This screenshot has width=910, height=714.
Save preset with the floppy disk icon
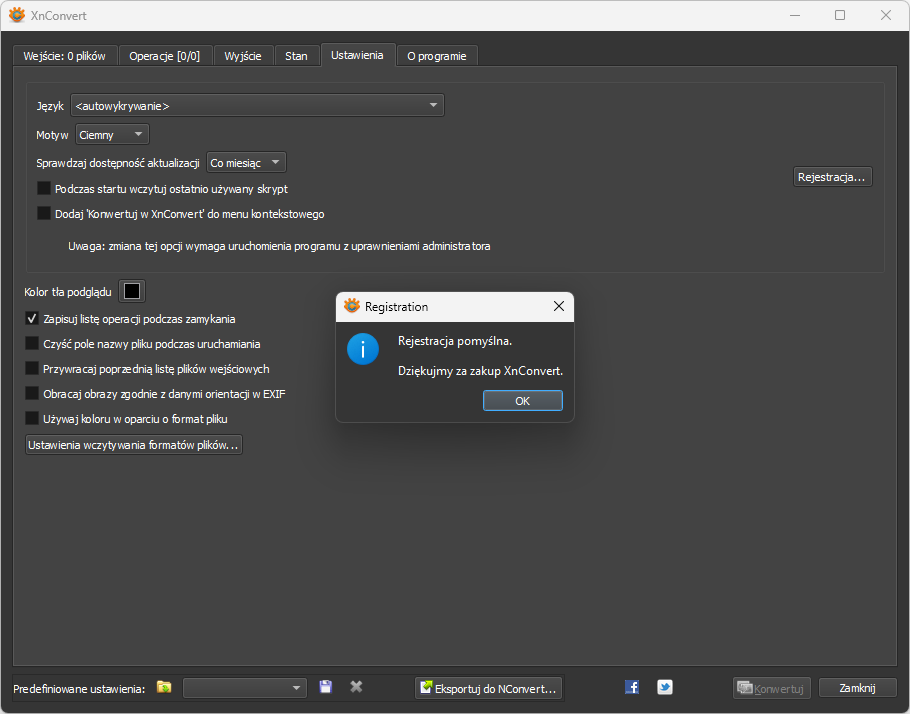[x=326, y=687]
